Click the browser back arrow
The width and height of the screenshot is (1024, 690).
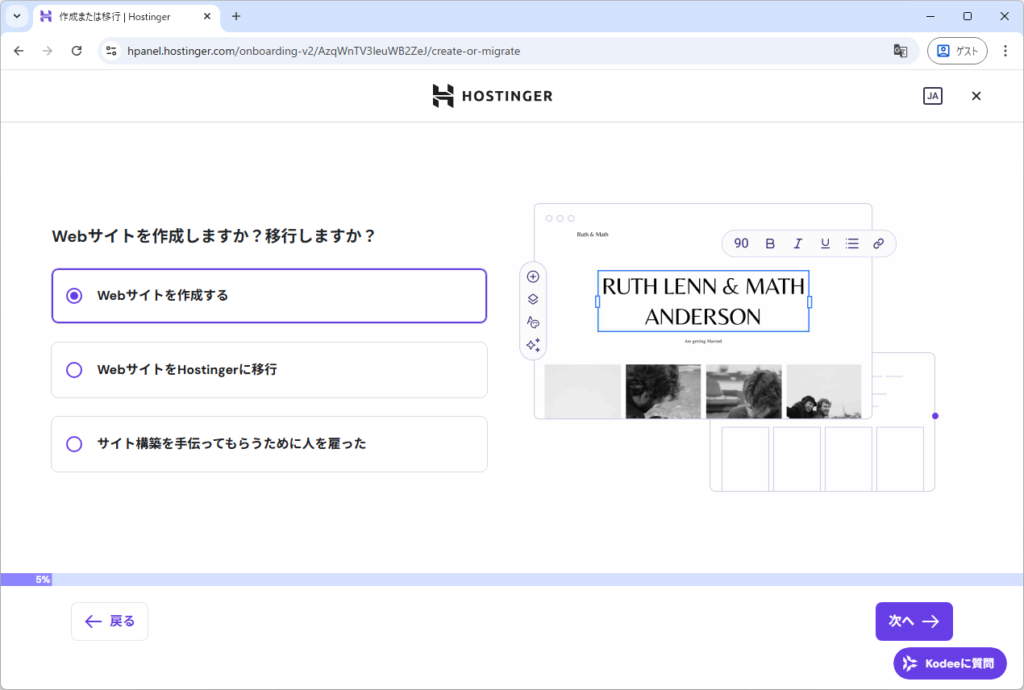tap(19, 51)
